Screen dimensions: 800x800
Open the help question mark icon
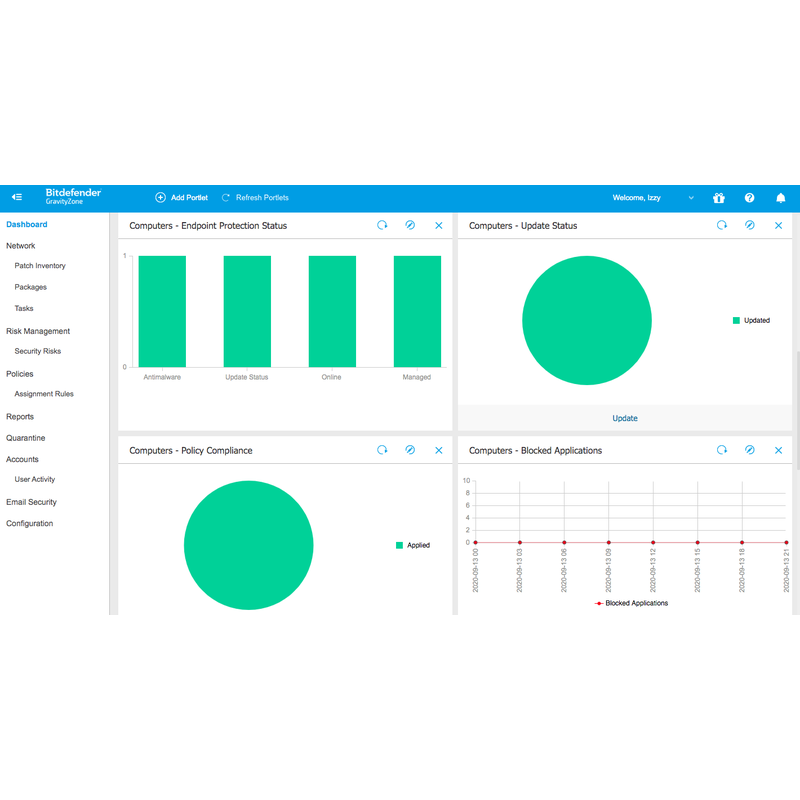(750, 198)
